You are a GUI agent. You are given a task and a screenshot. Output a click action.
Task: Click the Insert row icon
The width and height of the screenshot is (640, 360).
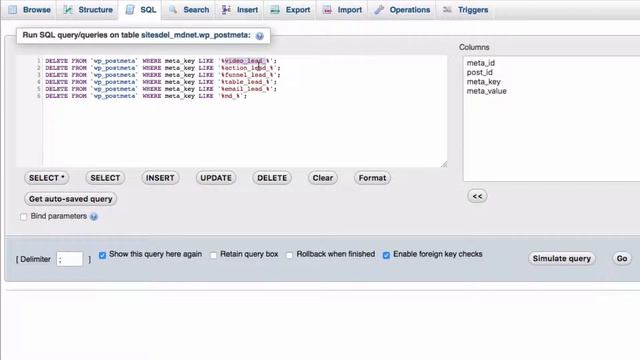coord(226,9)
